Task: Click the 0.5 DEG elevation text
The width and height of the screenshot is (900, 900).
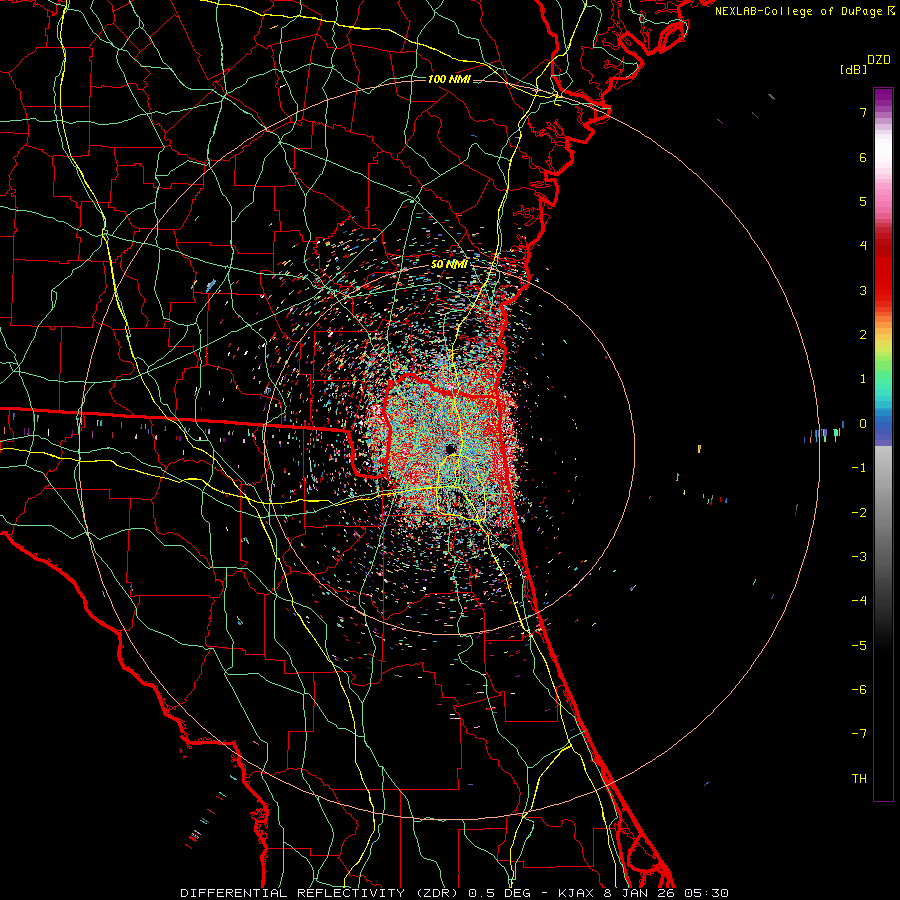Action: [499, 893]
